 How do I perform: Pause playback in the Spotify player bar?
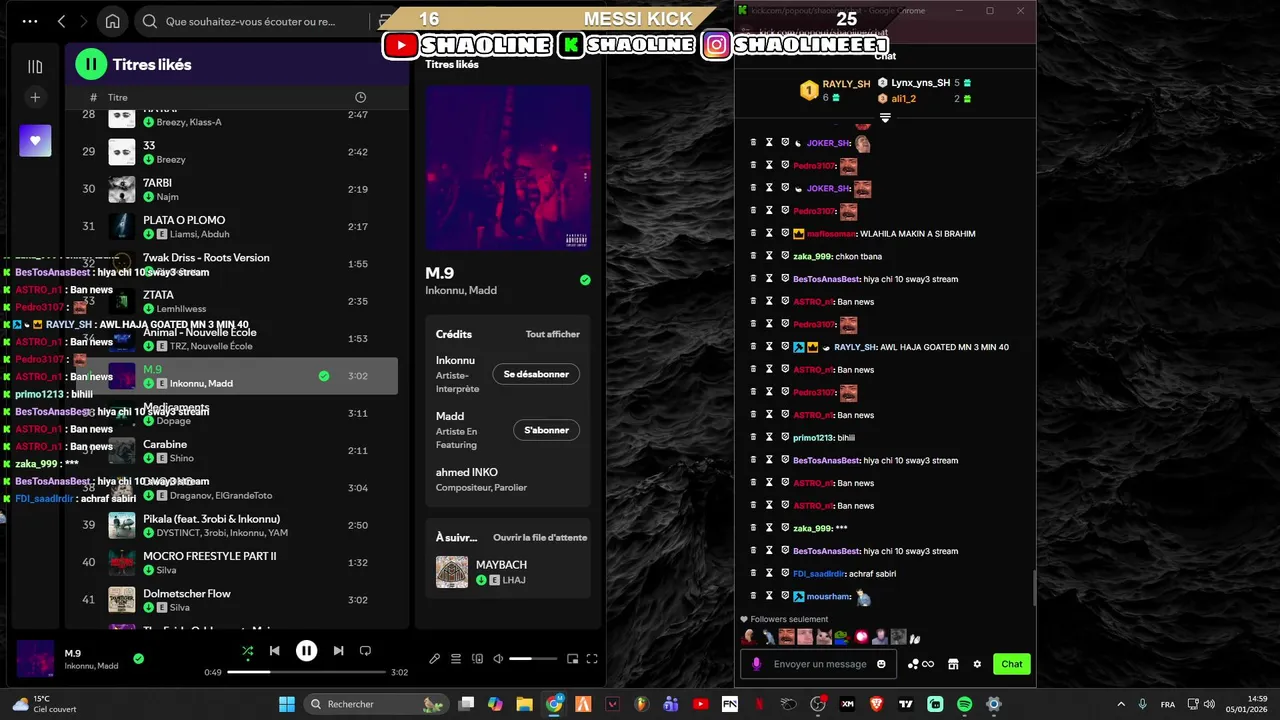tap(306, 651)
